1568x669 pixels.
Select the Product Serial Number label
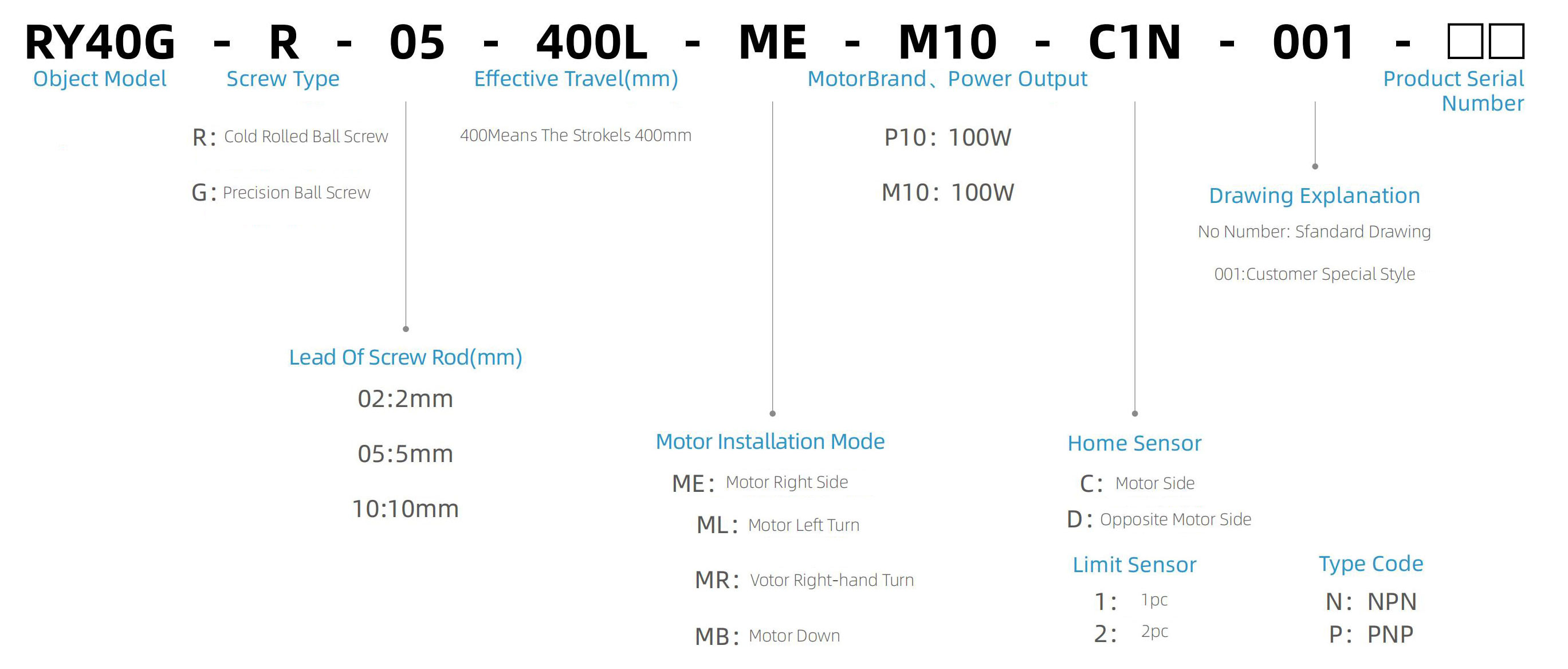1453,90
